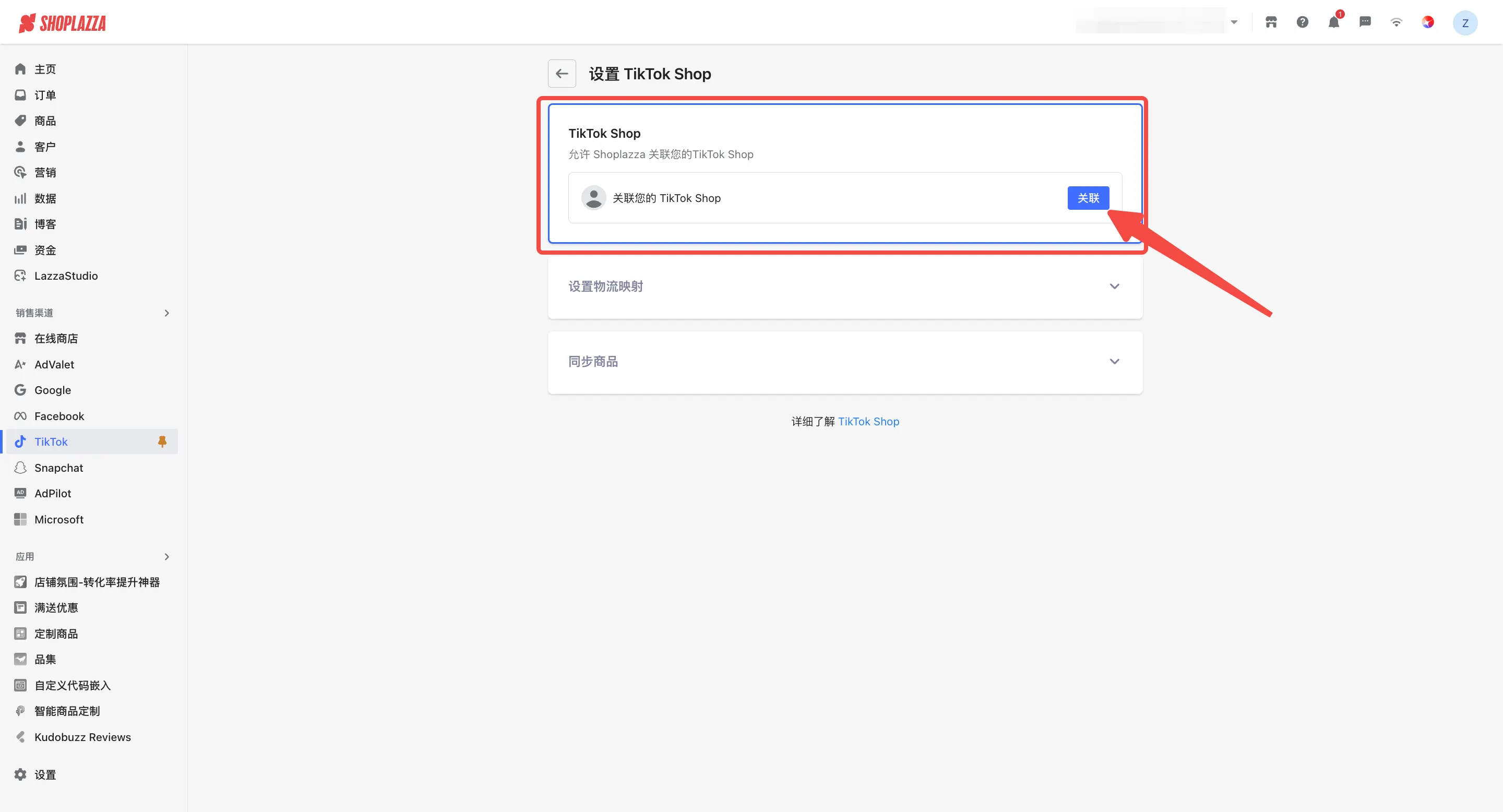Click the 智能商品定制 app icon
This screenshot has width=1503, height=812.
[x=20, y=711]
